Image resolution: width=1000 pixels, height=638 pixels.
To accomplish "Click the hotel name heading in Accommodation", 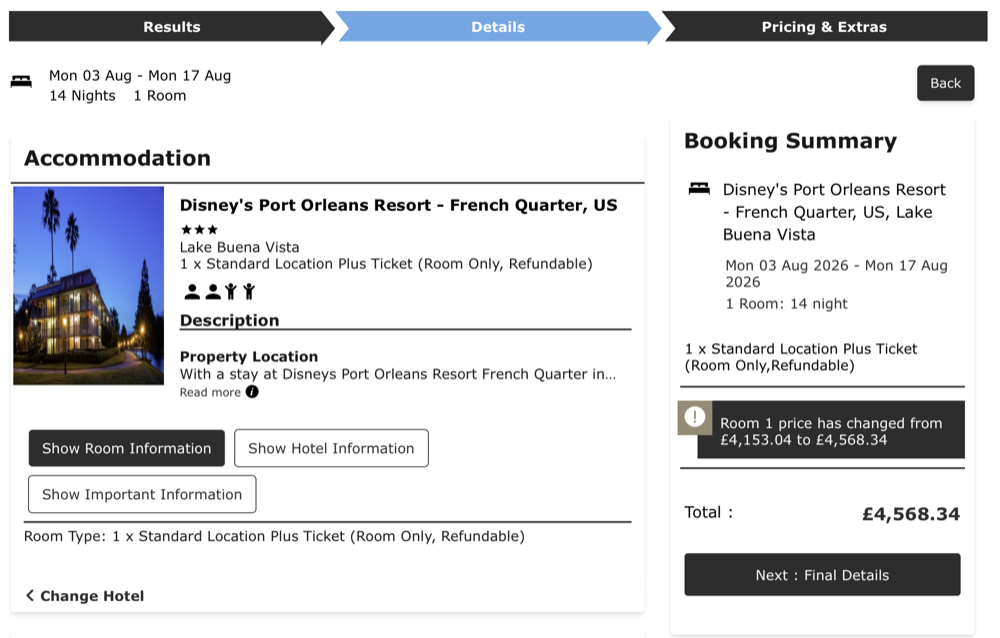I will 398,205.
